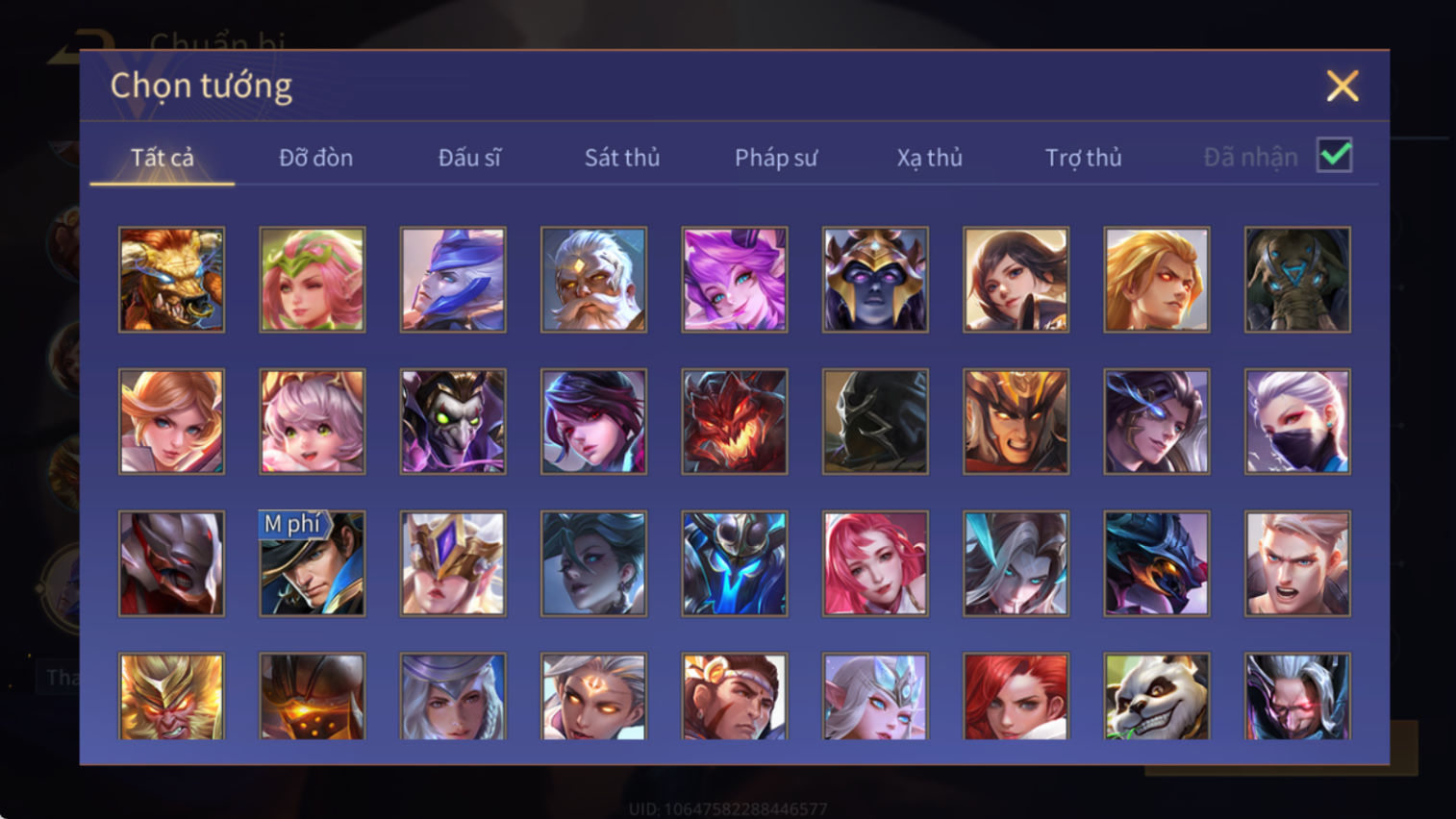Pick the elephant-like dark hero portrait
Screen dimensions: 1456x819
pos(1297,280)
